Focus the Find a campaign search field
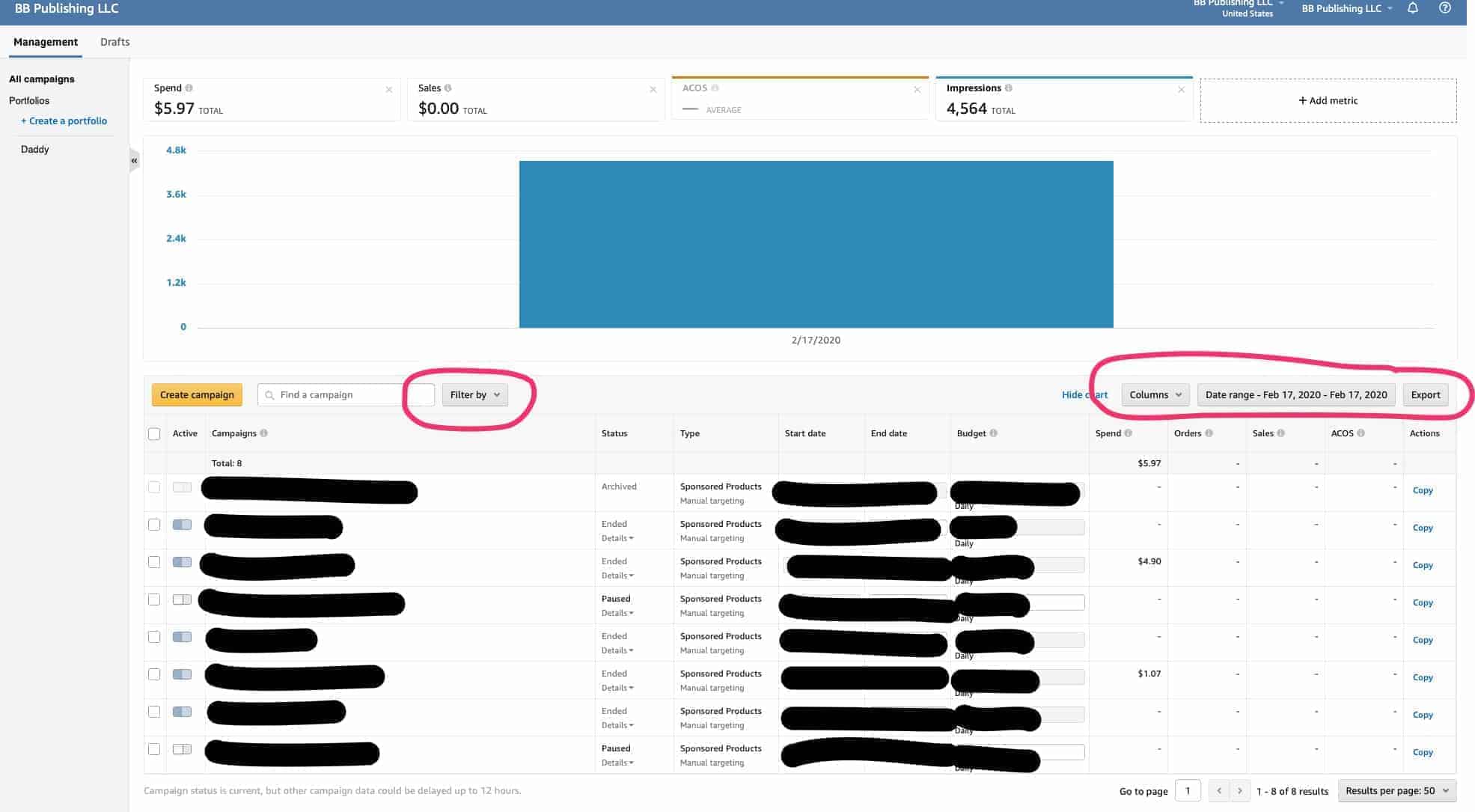This screenshot has height=812, width=1475. tap(346, 395)
